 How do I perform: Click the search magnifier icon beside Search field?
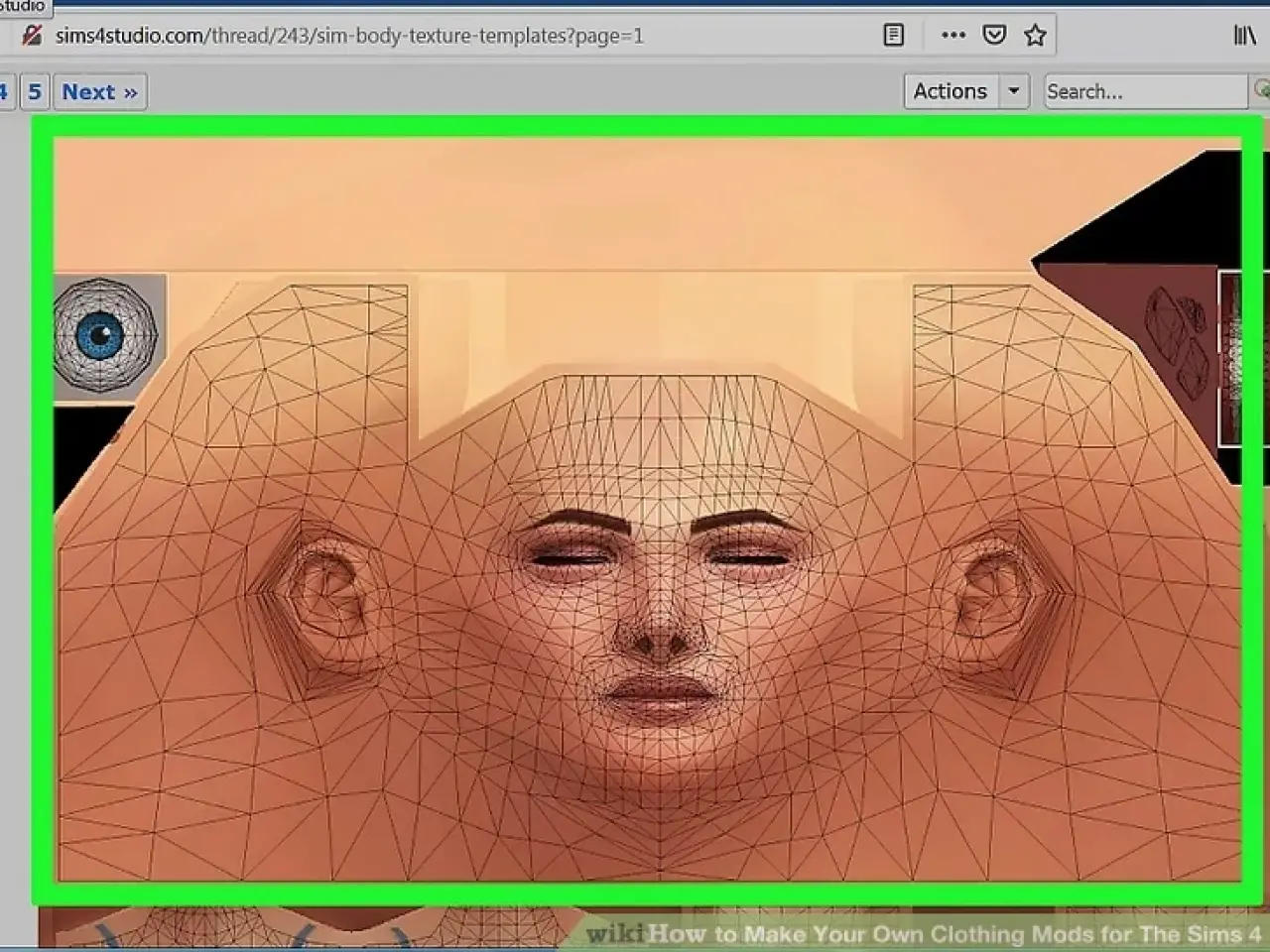point(1261,91)
